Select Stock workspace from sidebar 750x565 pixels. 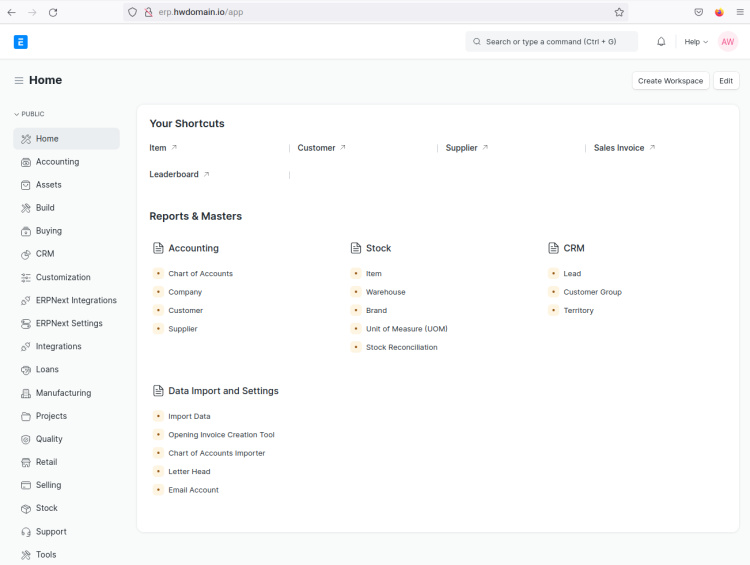[46, 508]
